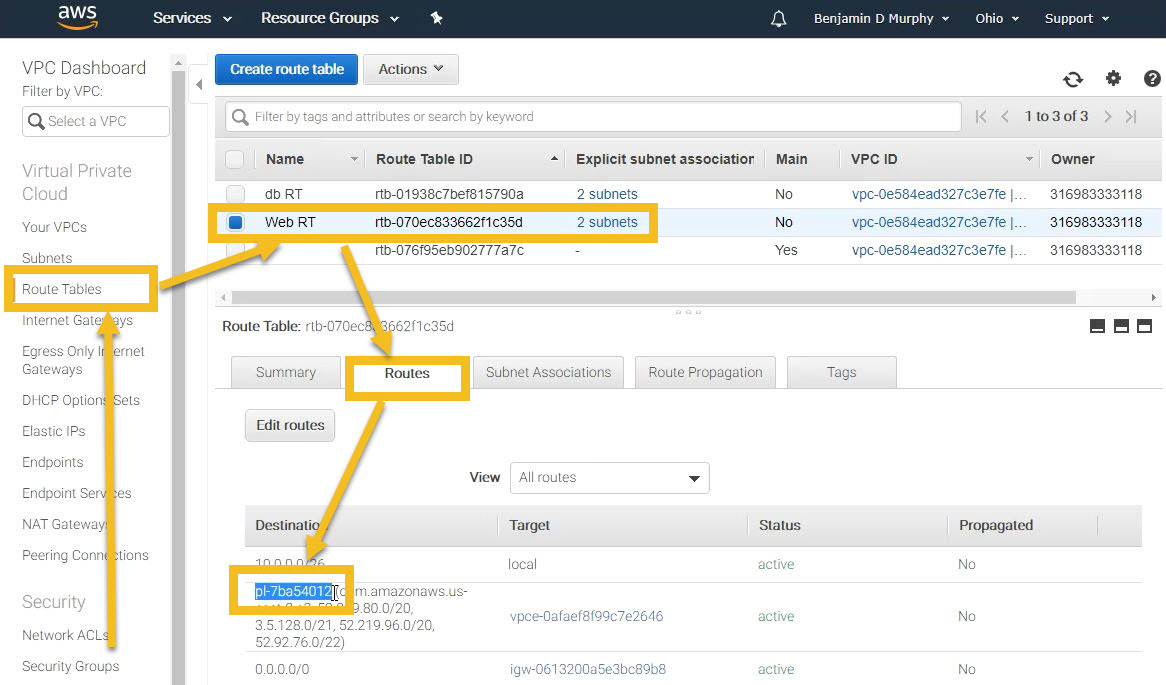Click Create route table button
Viewport: 1166px width, 685px height.
coord(286,69)
